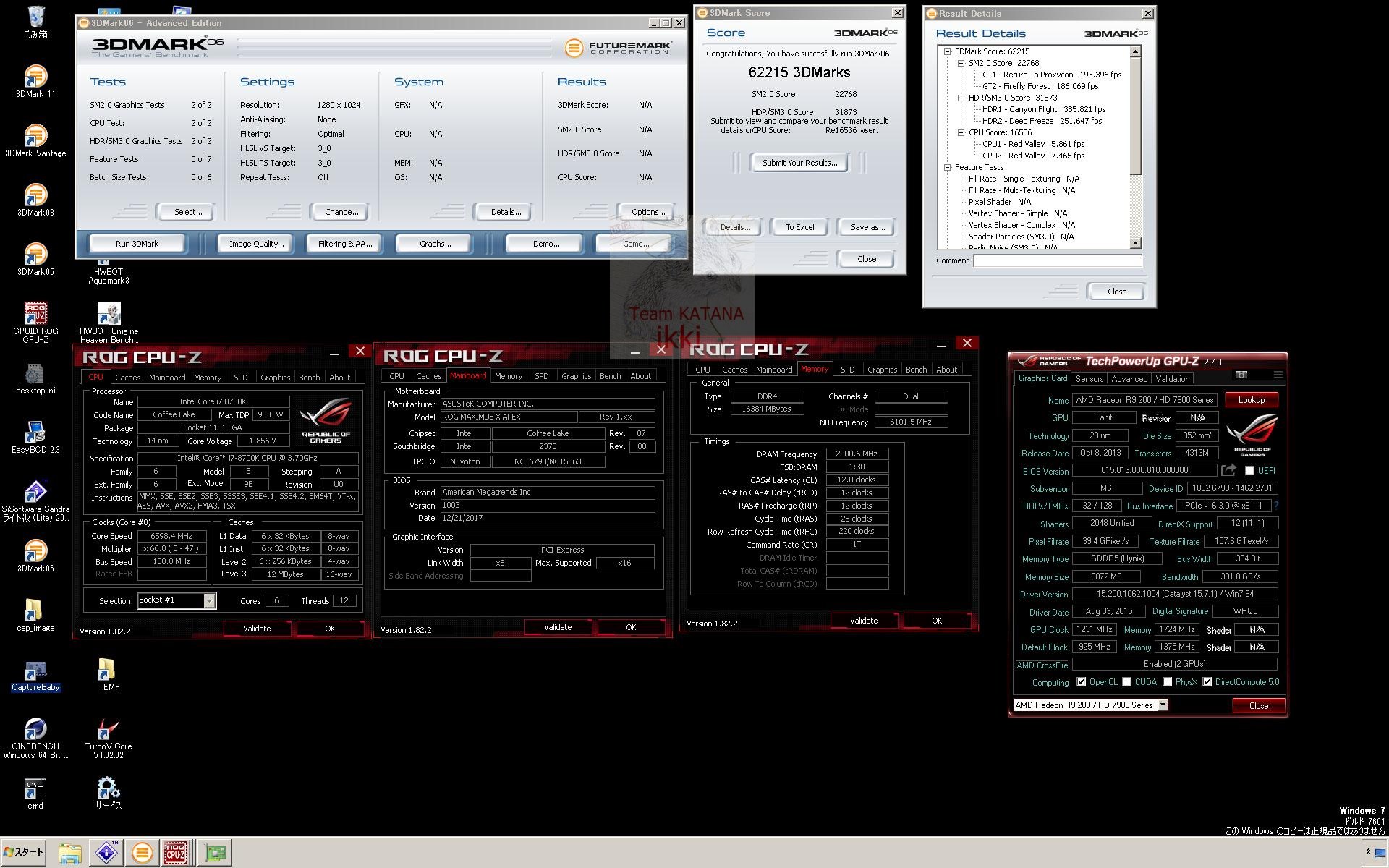Click the GPU-Z BIOS export share icon

coord(1228,470)
